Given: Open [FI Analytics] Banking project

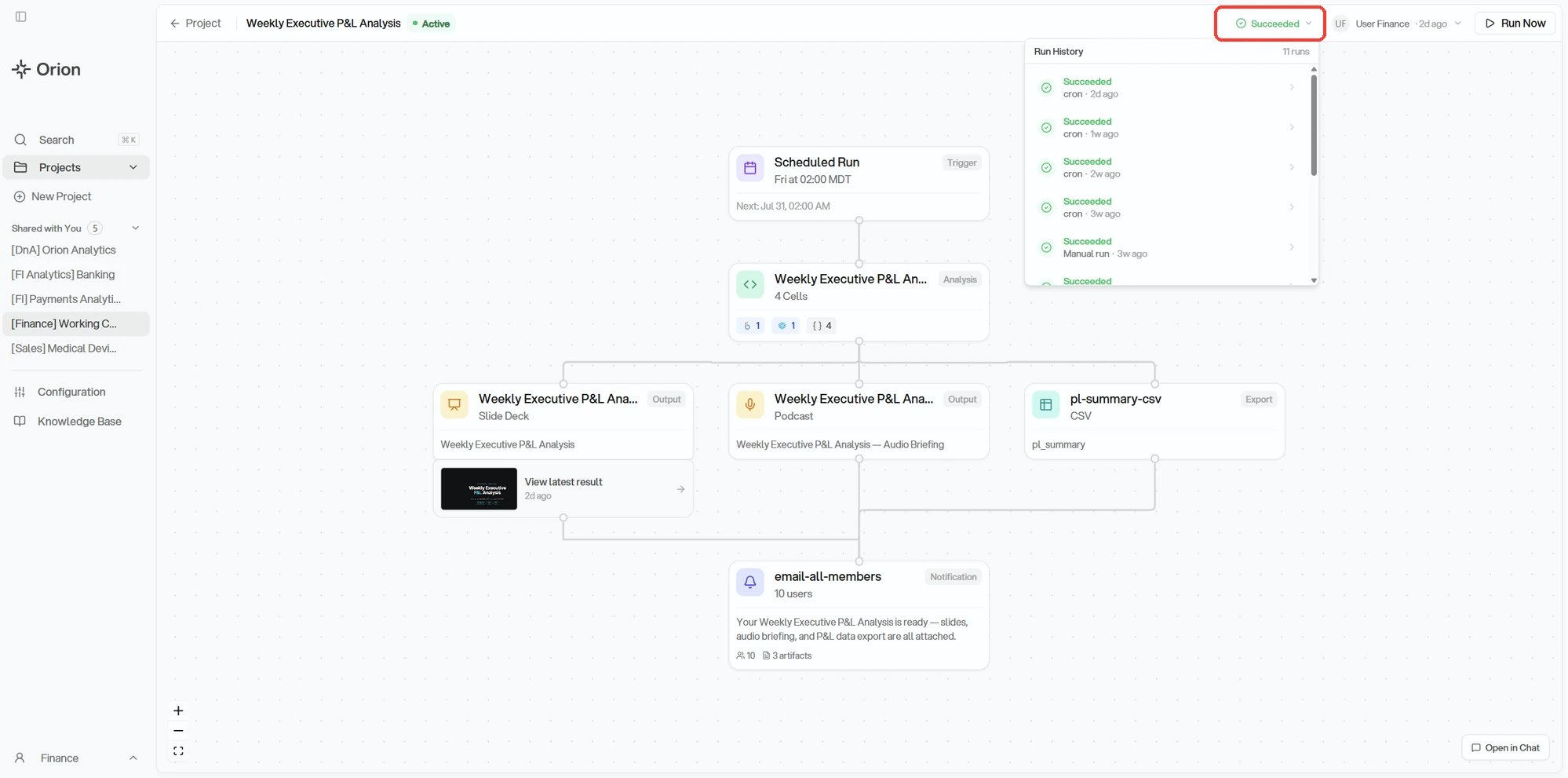Looking at the screenshot, I should [x=63, y=275].
